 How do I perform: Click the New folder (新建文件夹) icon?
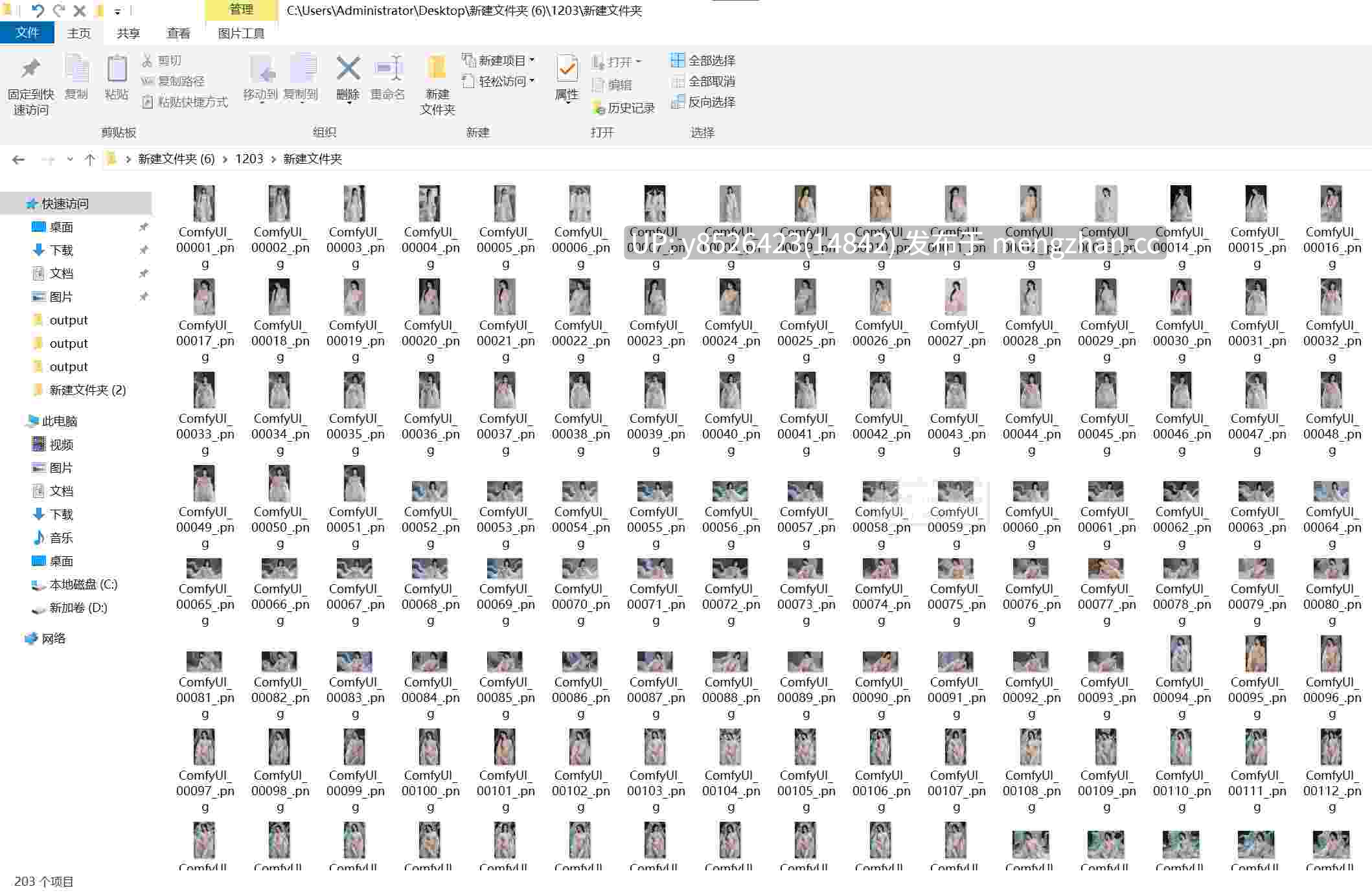pyautogui.click(x=437, y=68)
